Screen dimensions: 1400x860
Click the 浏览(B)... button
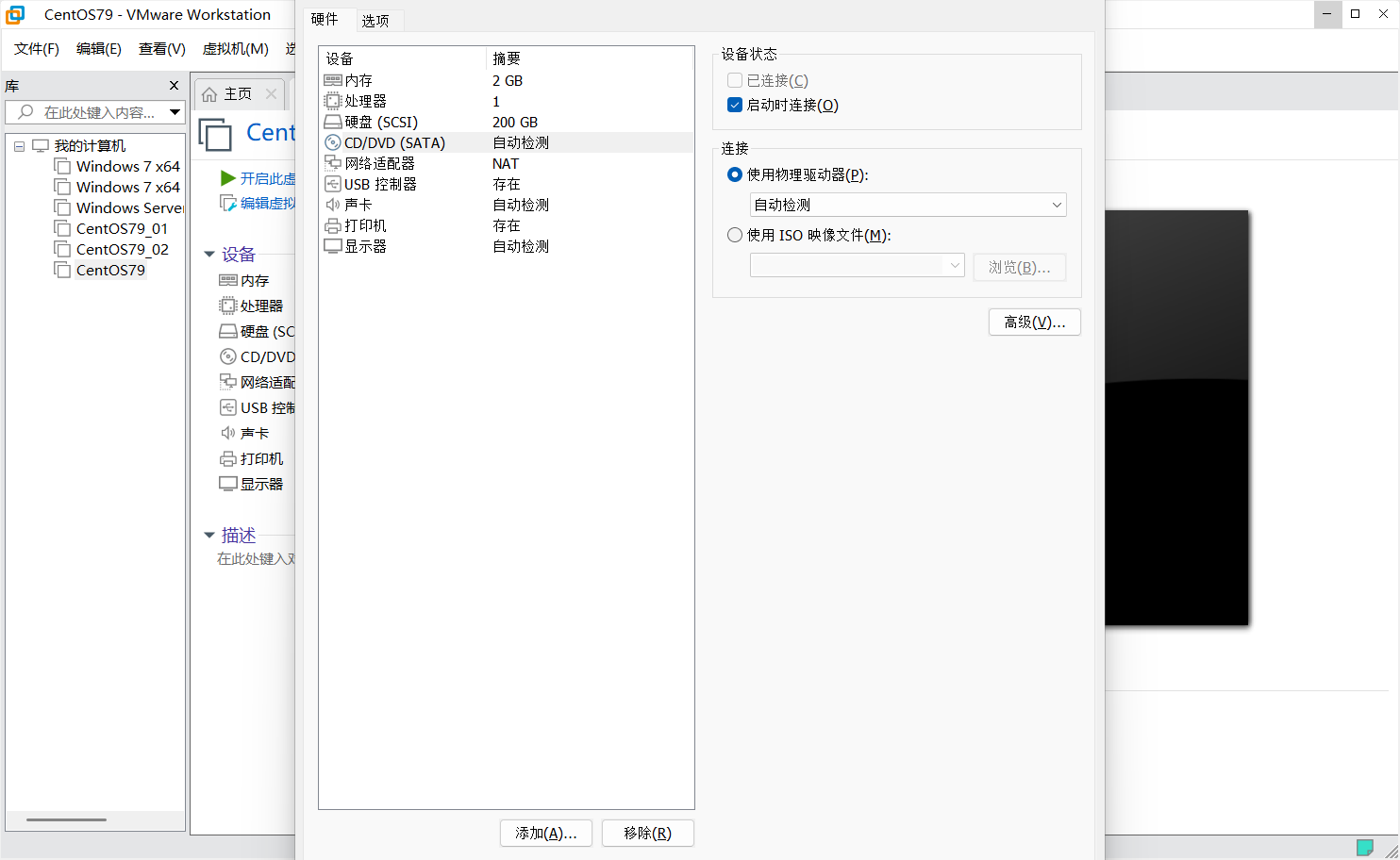click(x=1020, y=267)
